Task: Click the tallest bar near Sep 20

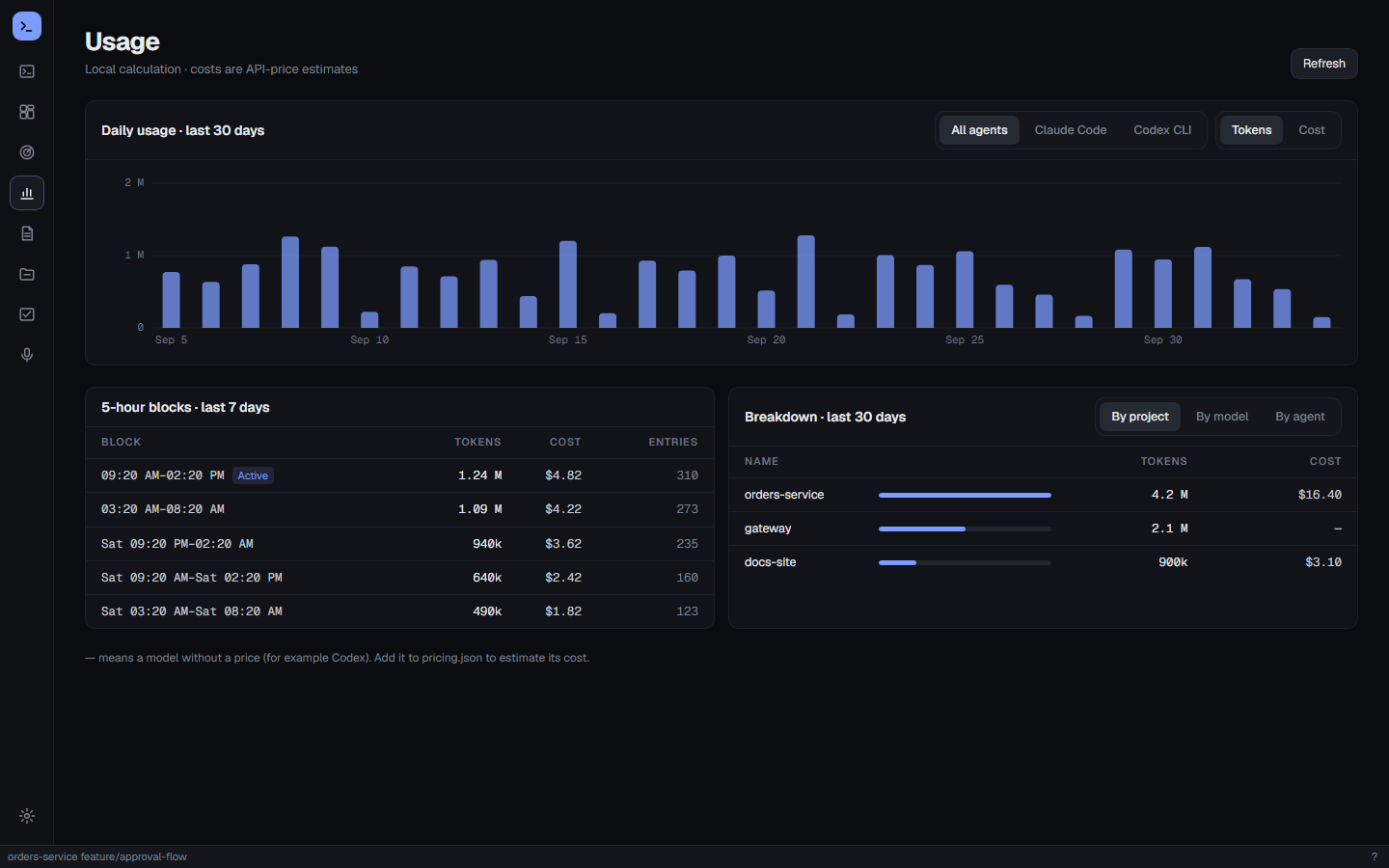Action: pos(805,282)
